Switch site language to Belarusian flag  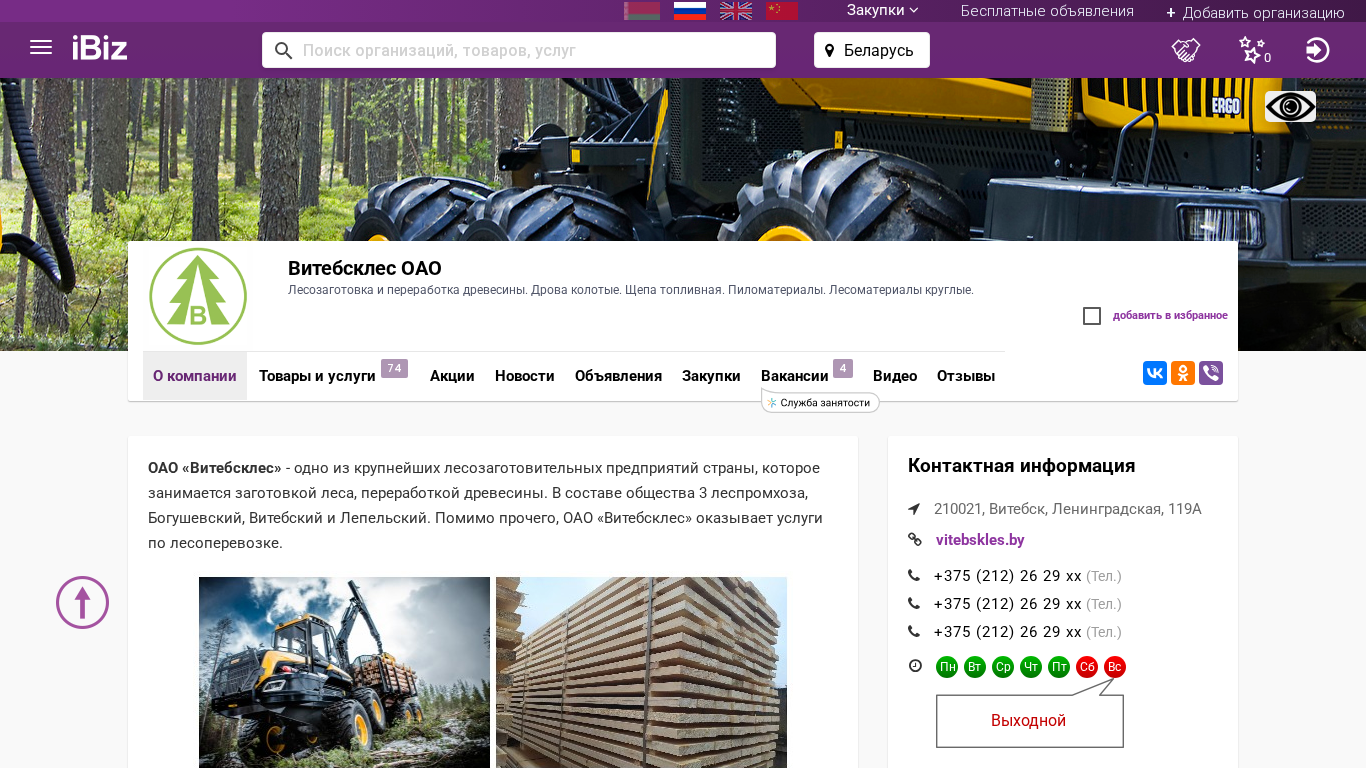point(642,11)
